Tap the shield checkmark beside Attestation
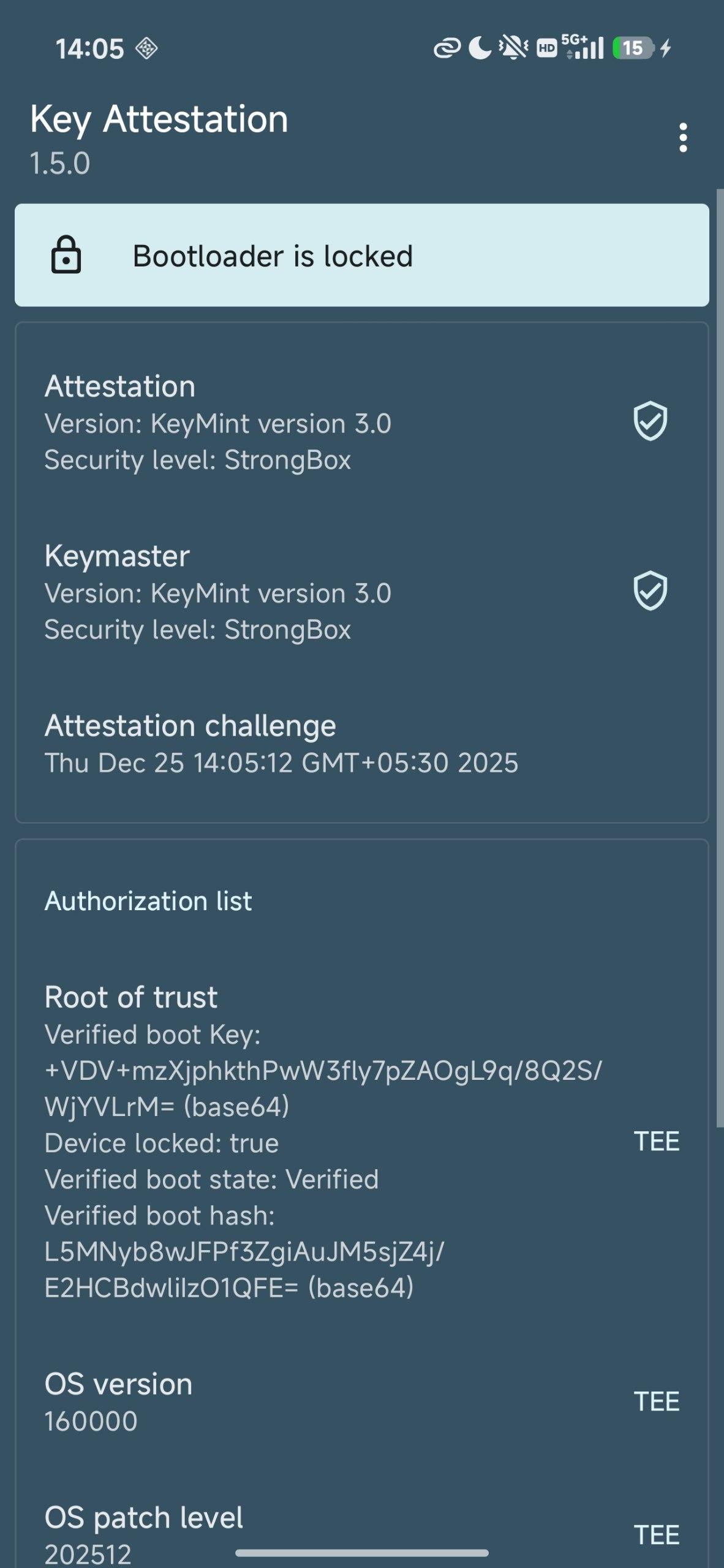This screenshot has height=1568, width=724. [650, 421]
